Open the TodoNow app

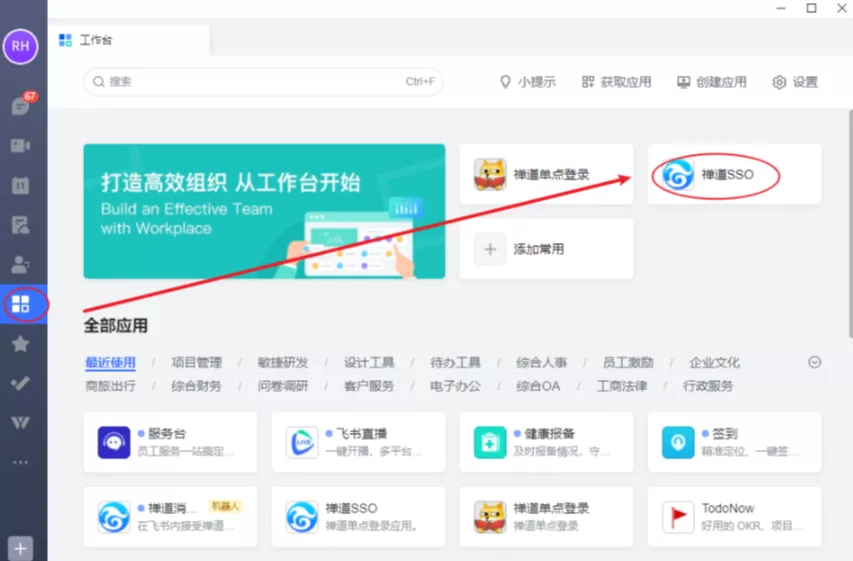click(x=734, y=517)
